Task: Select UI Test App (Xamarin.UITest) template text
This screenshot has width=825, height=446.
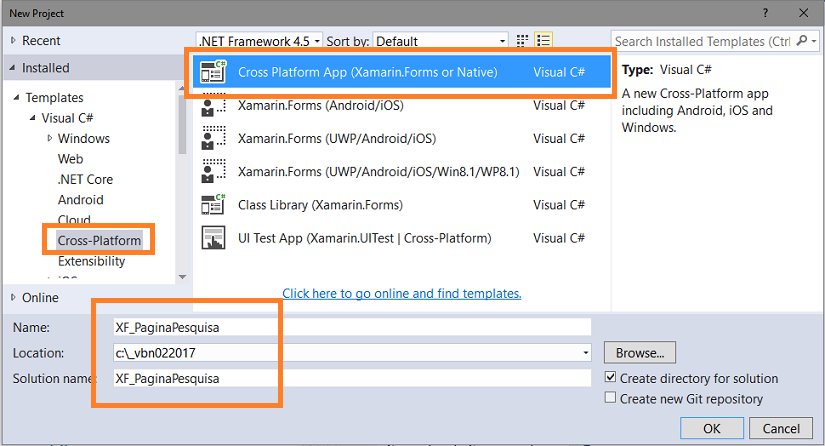Action: 365,238
